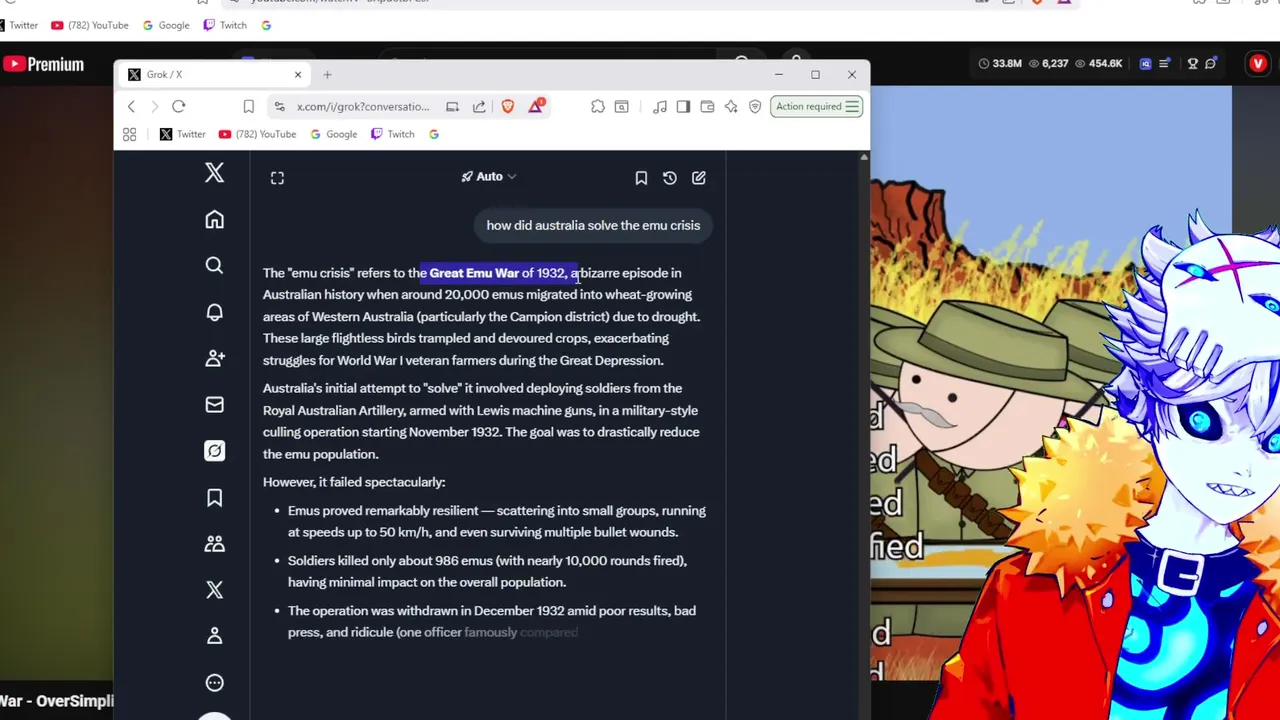The height and width of the screenshot is (720, 1280).
Task: Select the Grok icon in X sidebar
Action: tap(214, 451)
